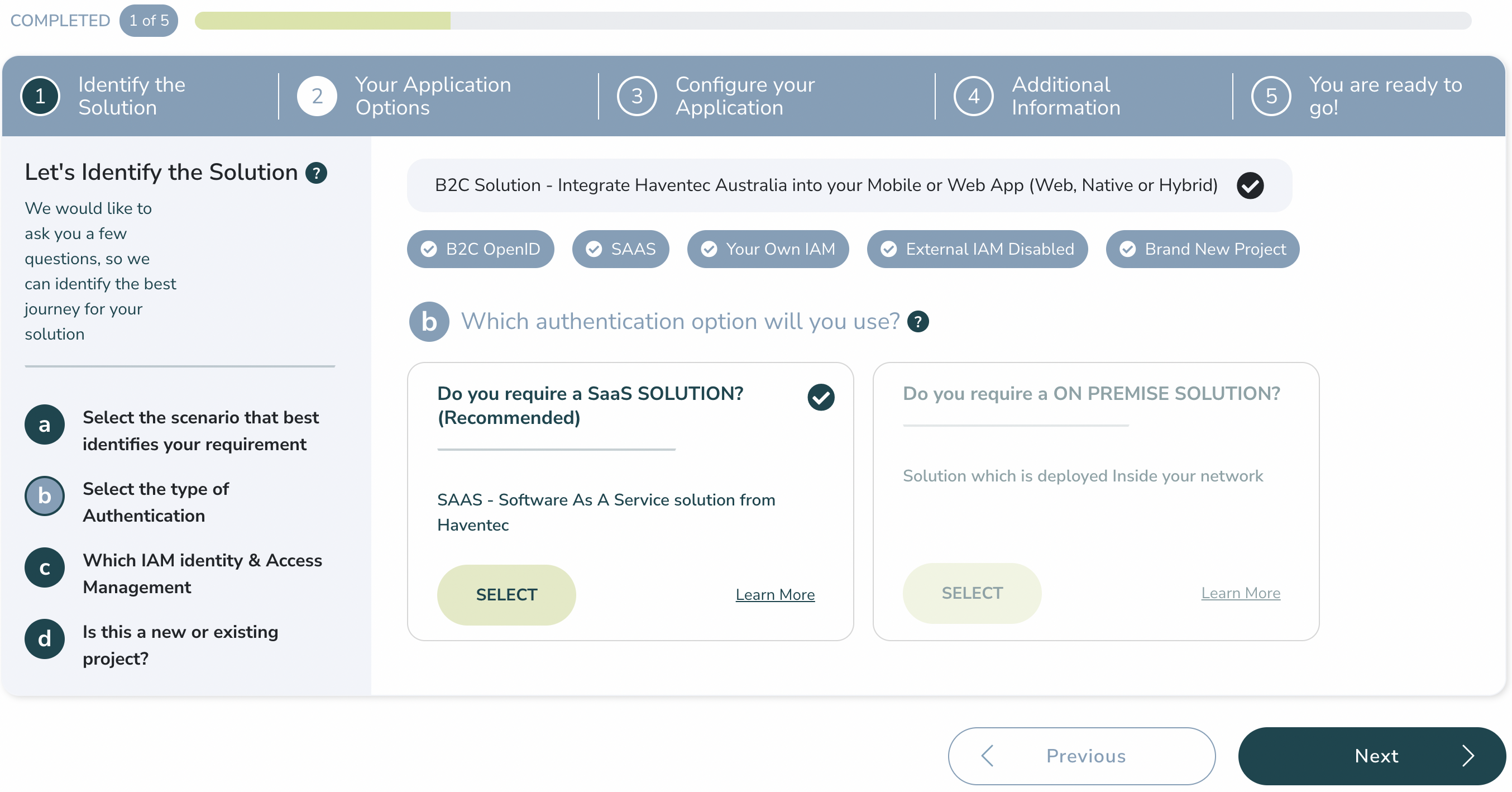Click the Brand New Project chip
1512x792 pixels.
tap(1203, 249)
